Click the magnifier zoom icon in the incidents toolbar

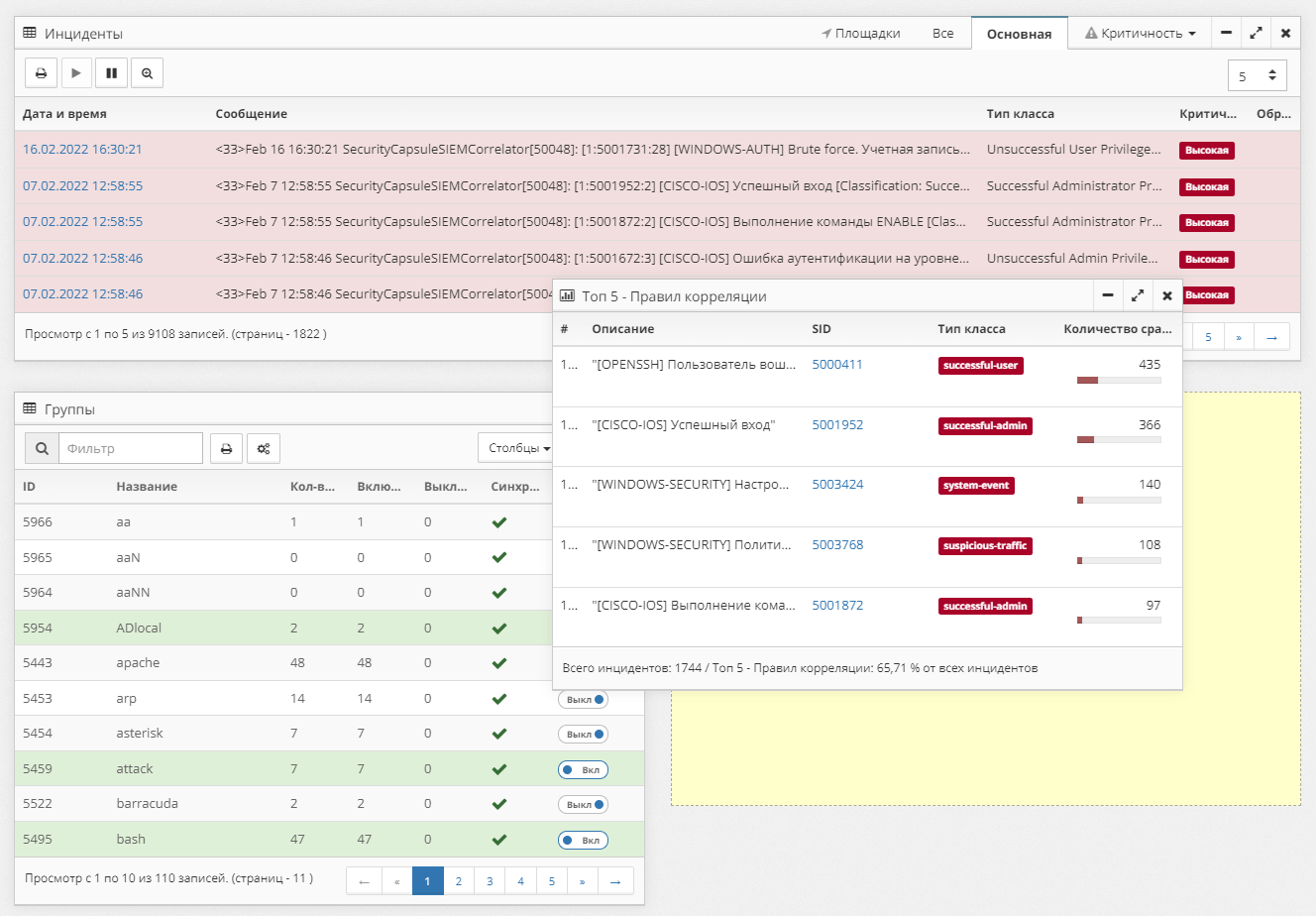click(147, 73)
